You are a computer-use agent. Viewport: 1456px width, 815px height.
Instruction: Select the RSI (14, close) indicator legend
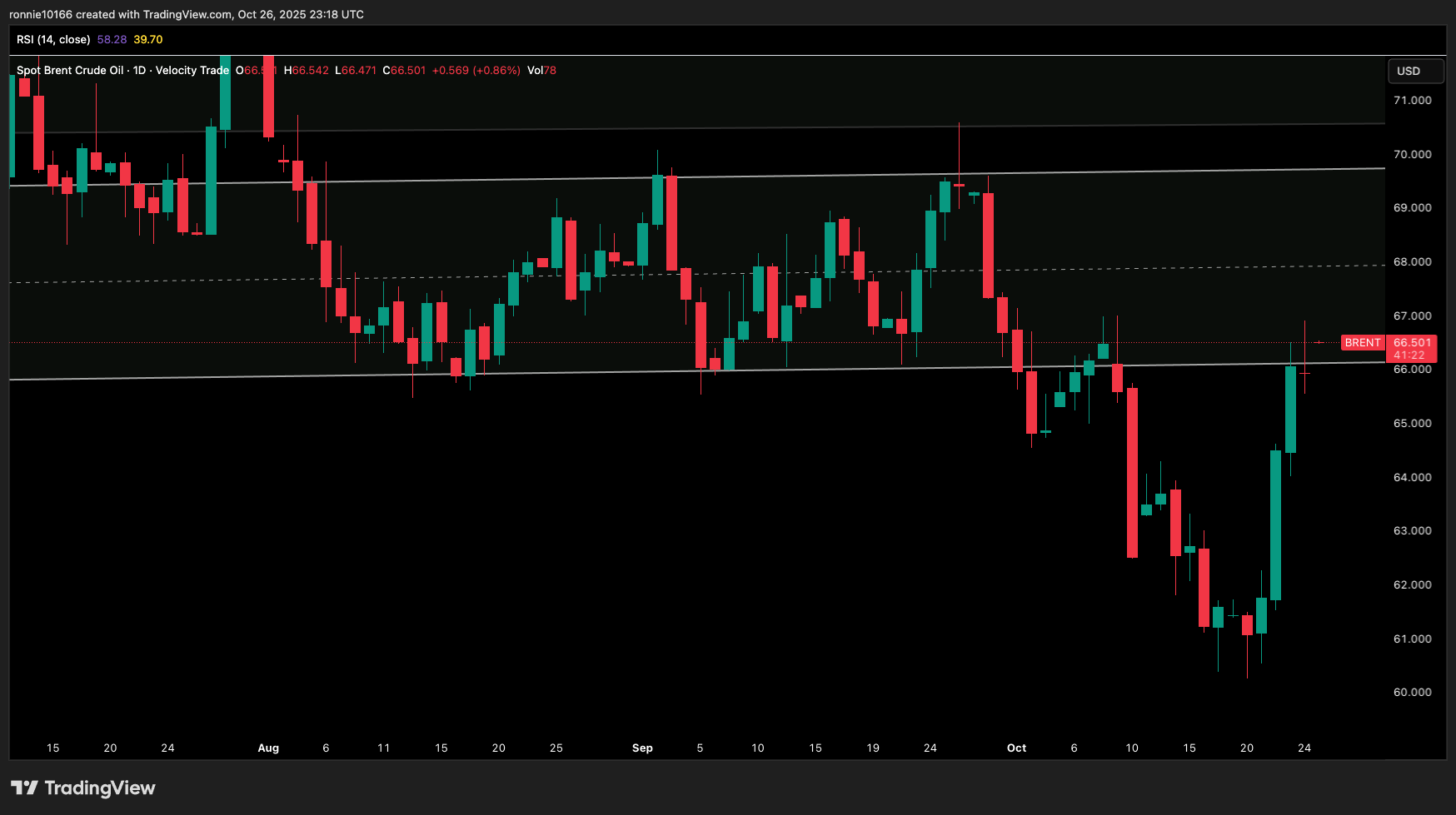[x=52, y=38]
